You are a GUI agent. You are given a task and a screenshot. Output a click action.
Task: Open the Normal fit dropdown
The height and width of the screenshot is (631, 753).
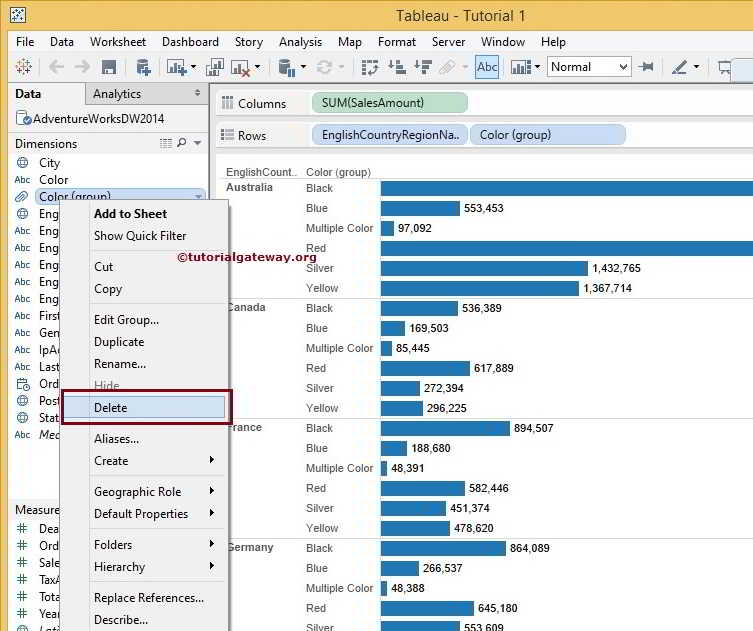[588, 67]
